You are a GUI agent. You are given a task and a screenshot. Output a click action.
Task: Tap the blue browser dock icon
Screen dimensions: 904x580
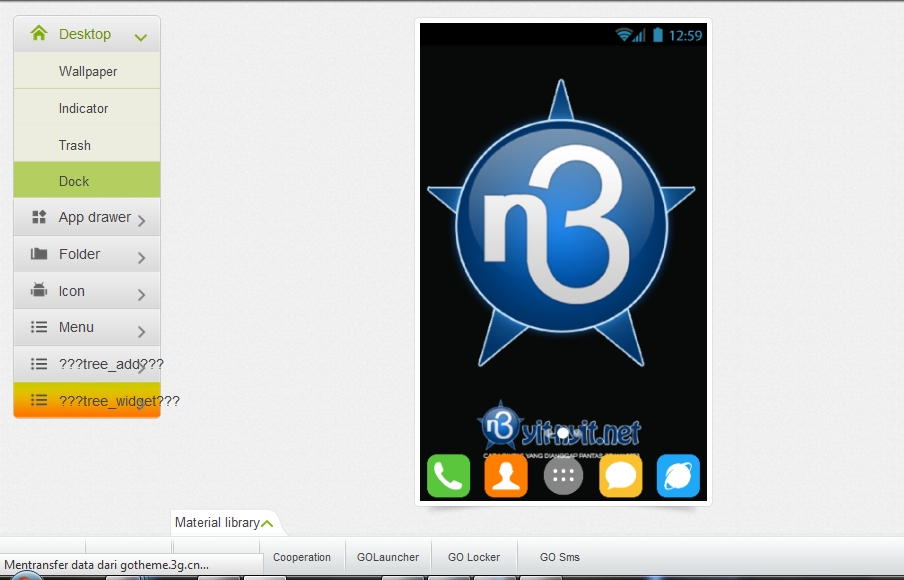(678, 476)
